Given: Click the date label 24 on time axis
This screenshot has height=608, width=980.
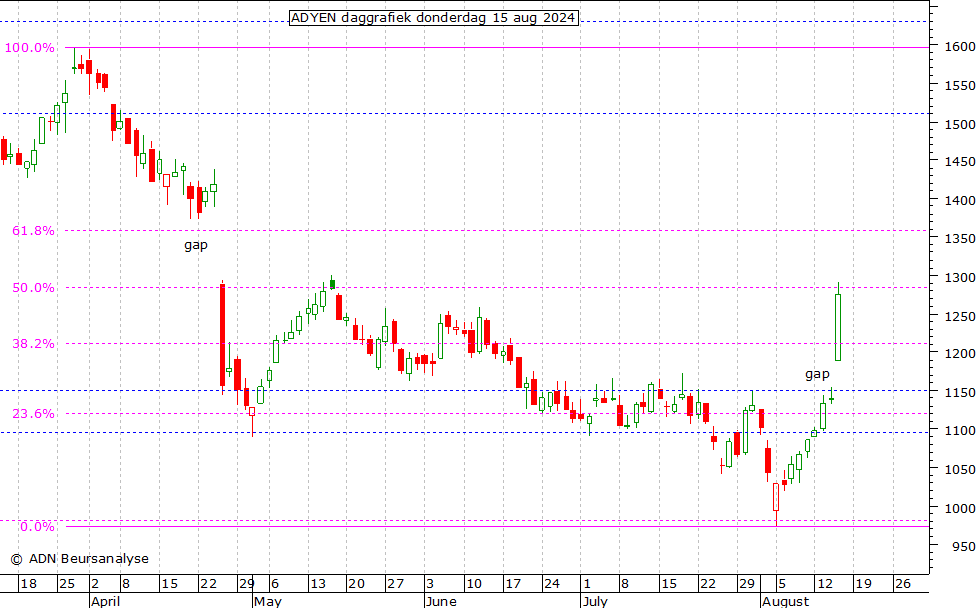Looking at the screenshot, I should [552, 584].
